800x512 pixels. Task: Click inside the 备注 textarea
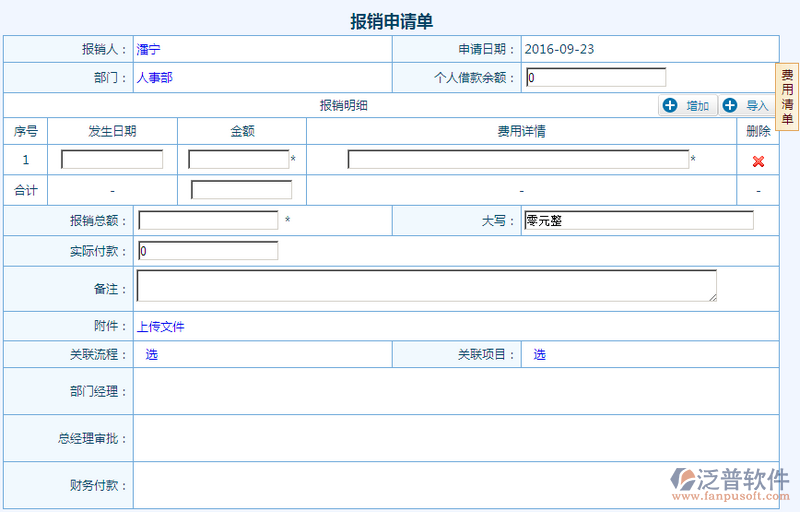pos(426,286)
